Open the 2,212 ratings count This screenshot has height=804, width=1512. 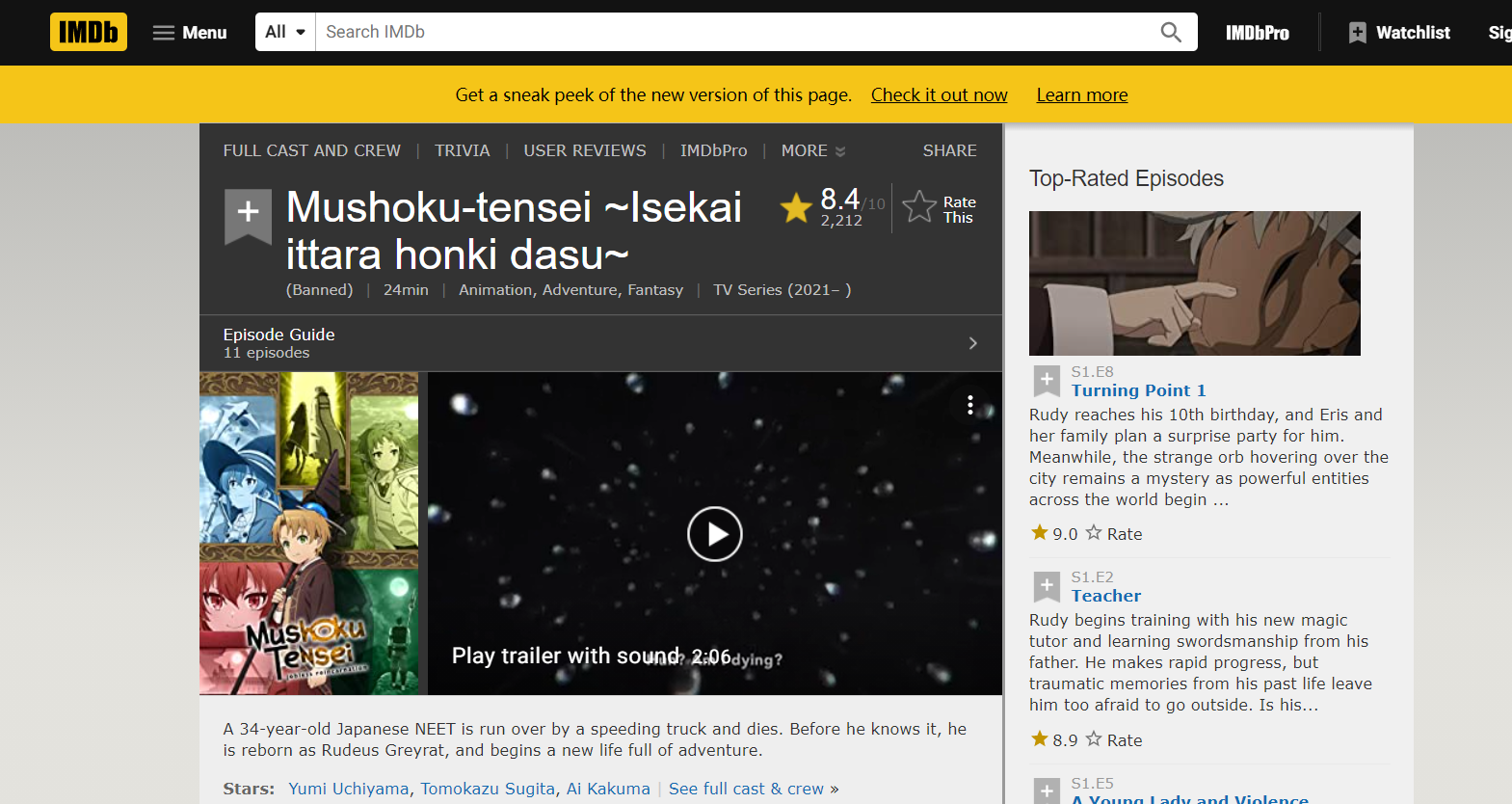841,221
